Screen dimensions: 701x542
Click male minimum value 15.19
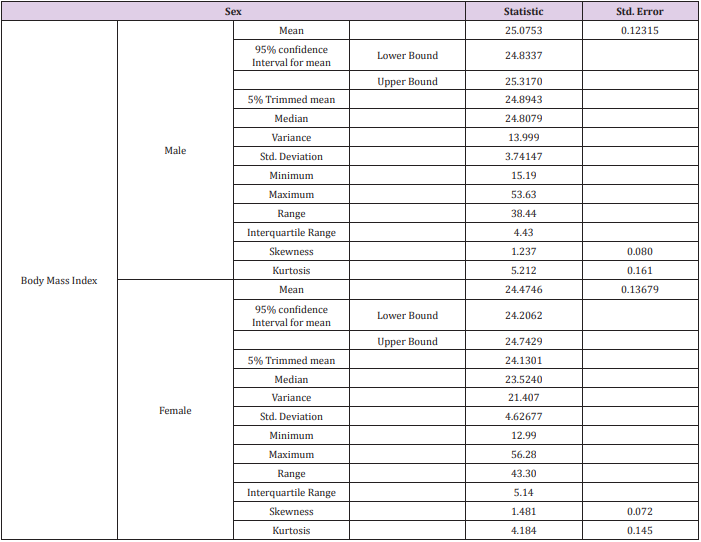point(524,175)
